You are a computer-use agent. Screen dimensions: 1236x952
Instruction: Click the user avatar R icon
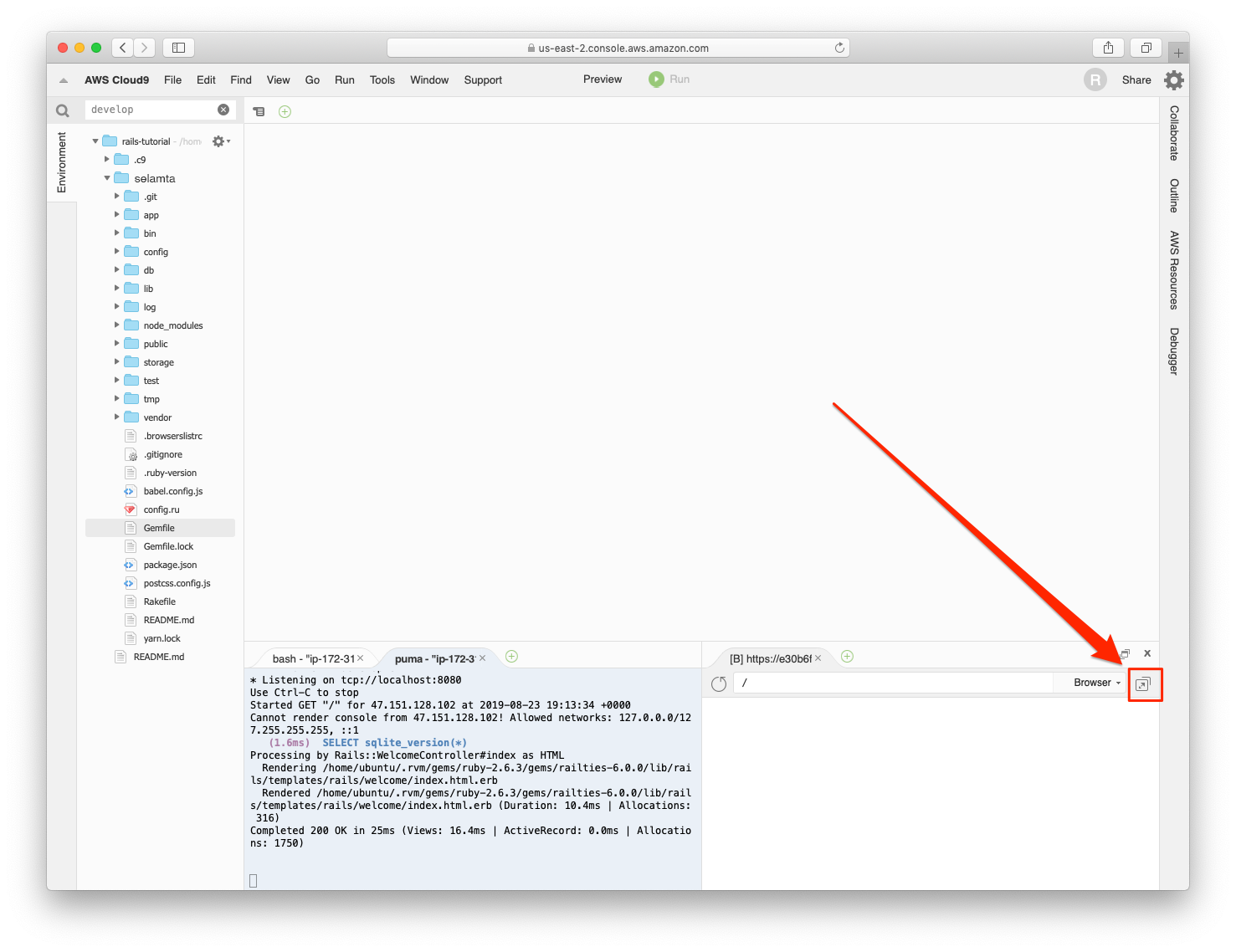coord(1095,79)
